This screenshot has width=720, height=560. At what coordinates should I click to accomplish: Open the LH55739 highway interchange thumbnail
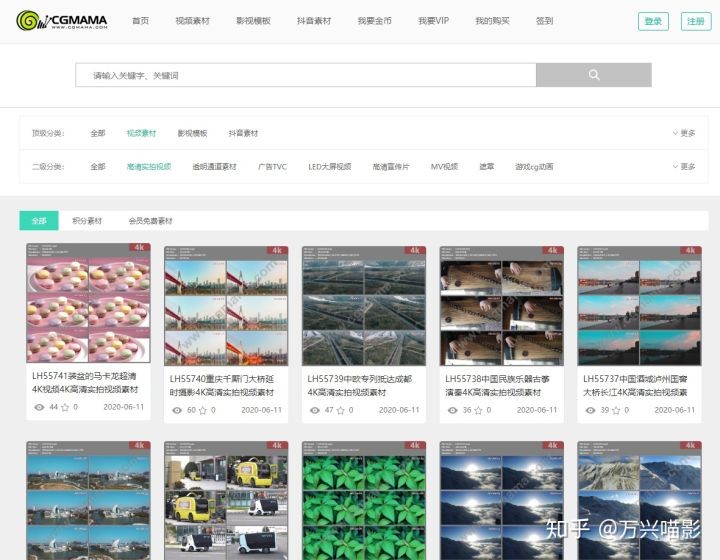click(364, 305)
